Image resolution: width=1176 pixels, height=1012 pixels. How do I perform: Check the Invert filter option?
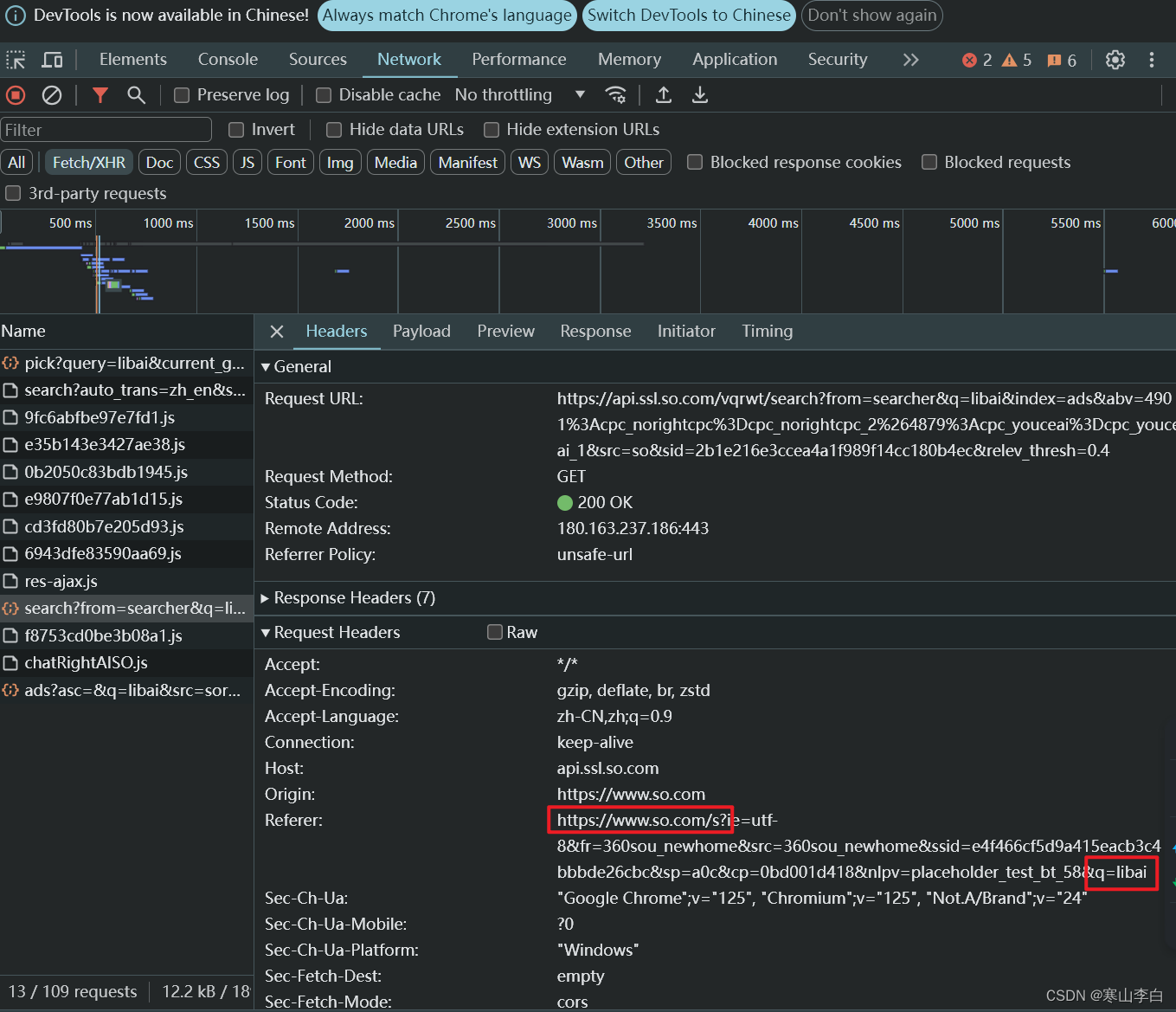[236, 130]
